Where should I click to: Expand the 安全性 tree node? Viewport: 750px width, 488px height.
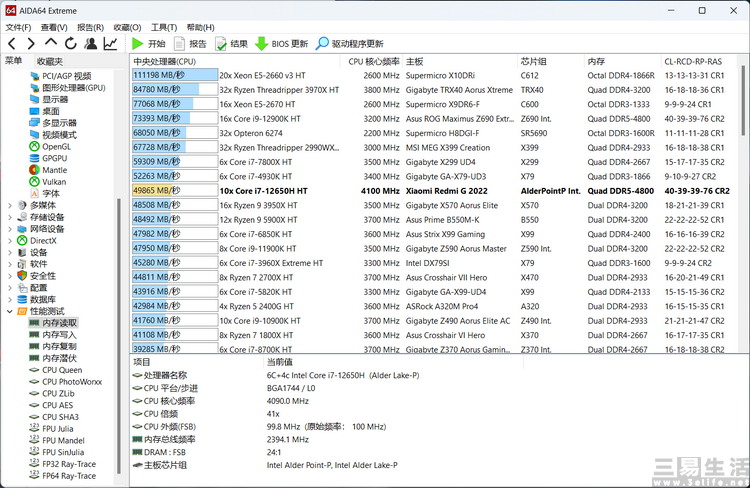click(10, 276)
